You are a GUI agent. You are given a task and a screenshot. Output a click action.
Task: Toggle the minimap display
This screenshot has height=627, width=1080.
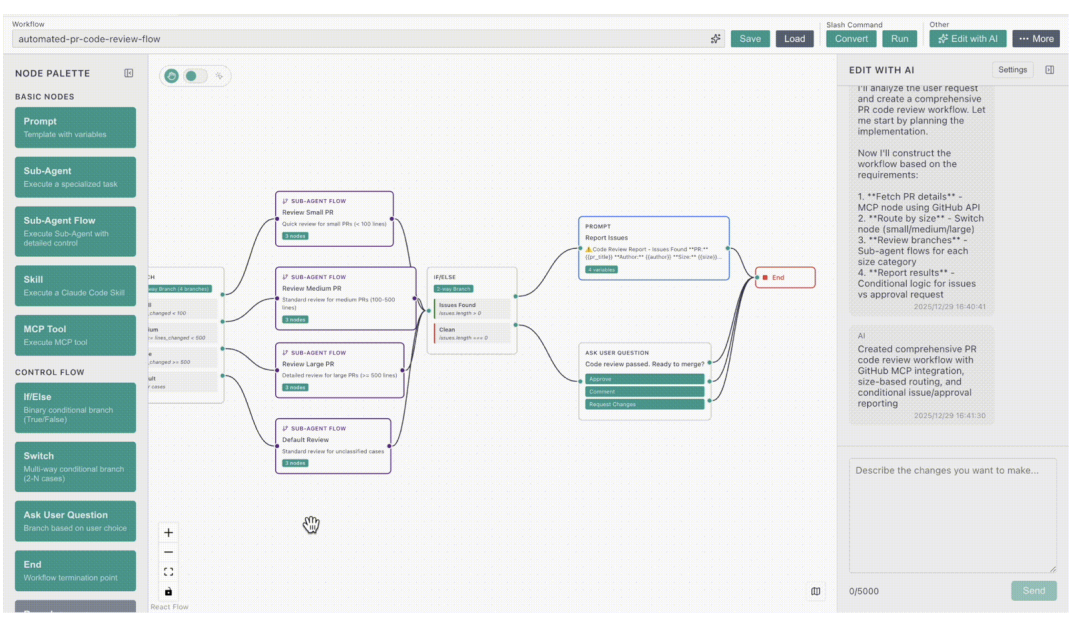(x=816, y=591)
